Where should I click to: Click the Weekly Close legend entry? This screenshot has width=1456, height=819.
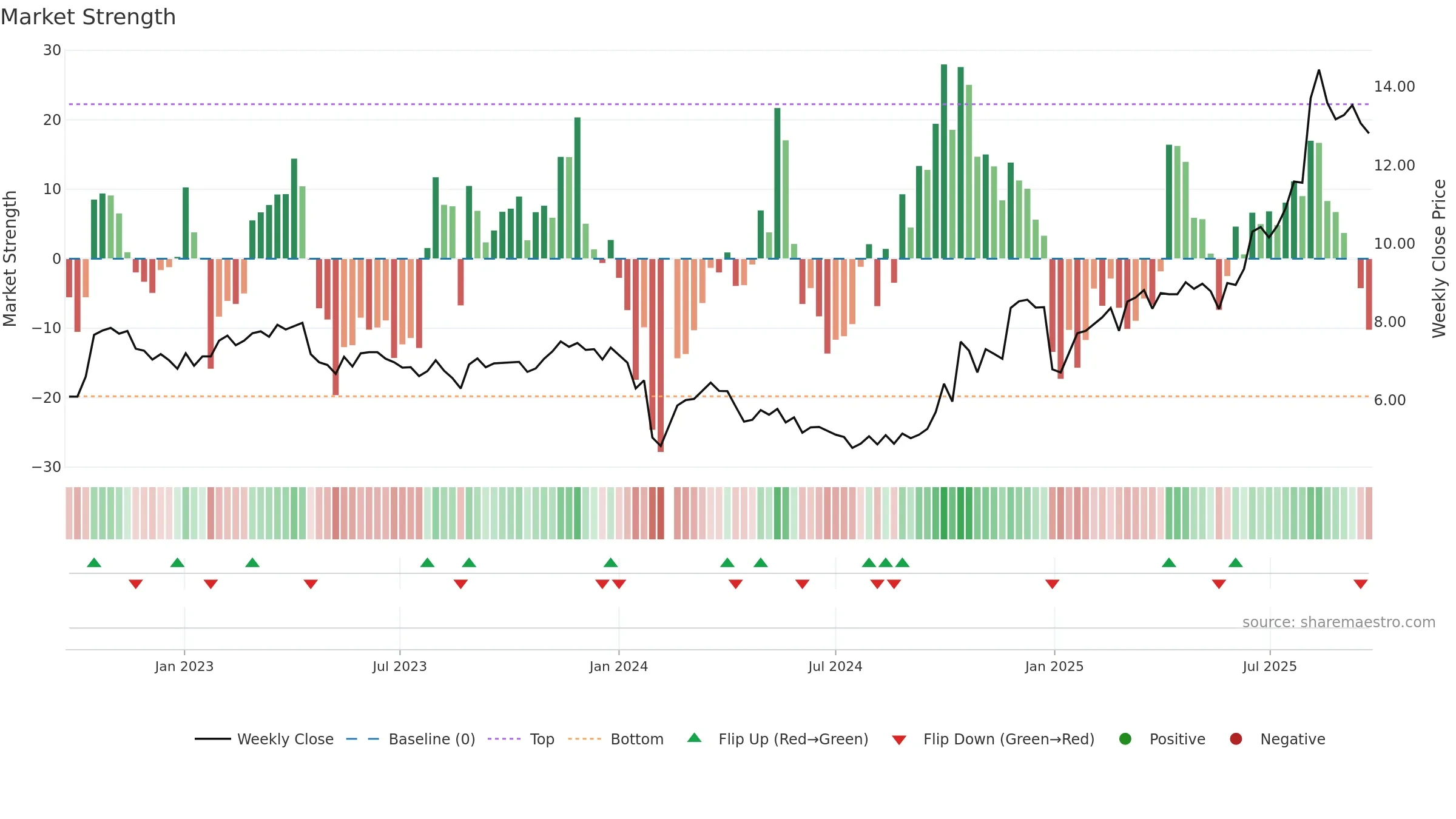tap(264, 739)
